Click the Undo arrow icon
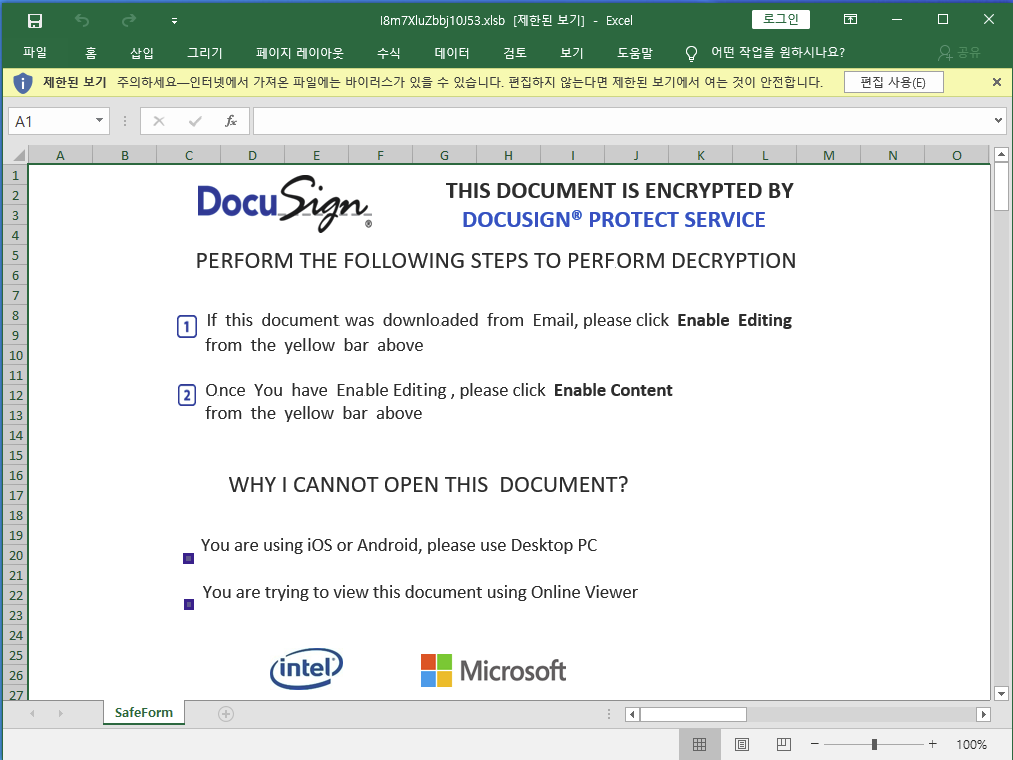 (x=82, y=21)
